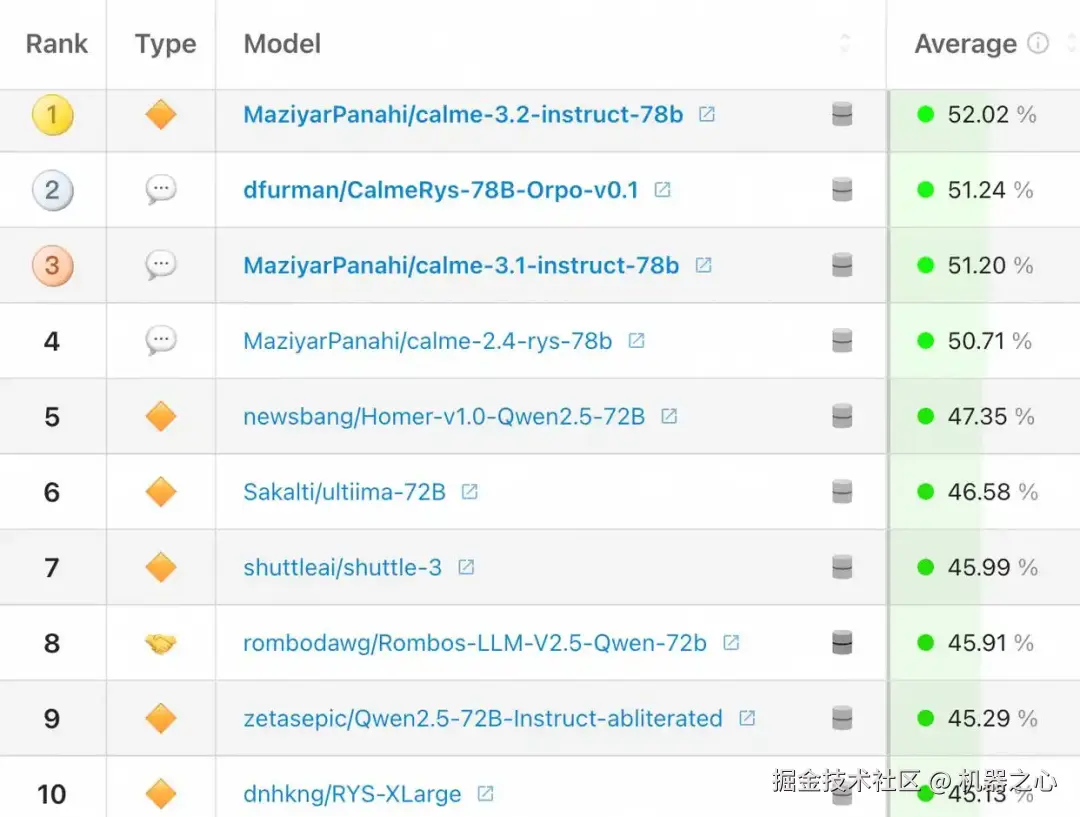1080x817 pixels.
Task: Click the orange diamond type icon in rank 6 row
Action: pyautogui.click(x=161, y=492)
